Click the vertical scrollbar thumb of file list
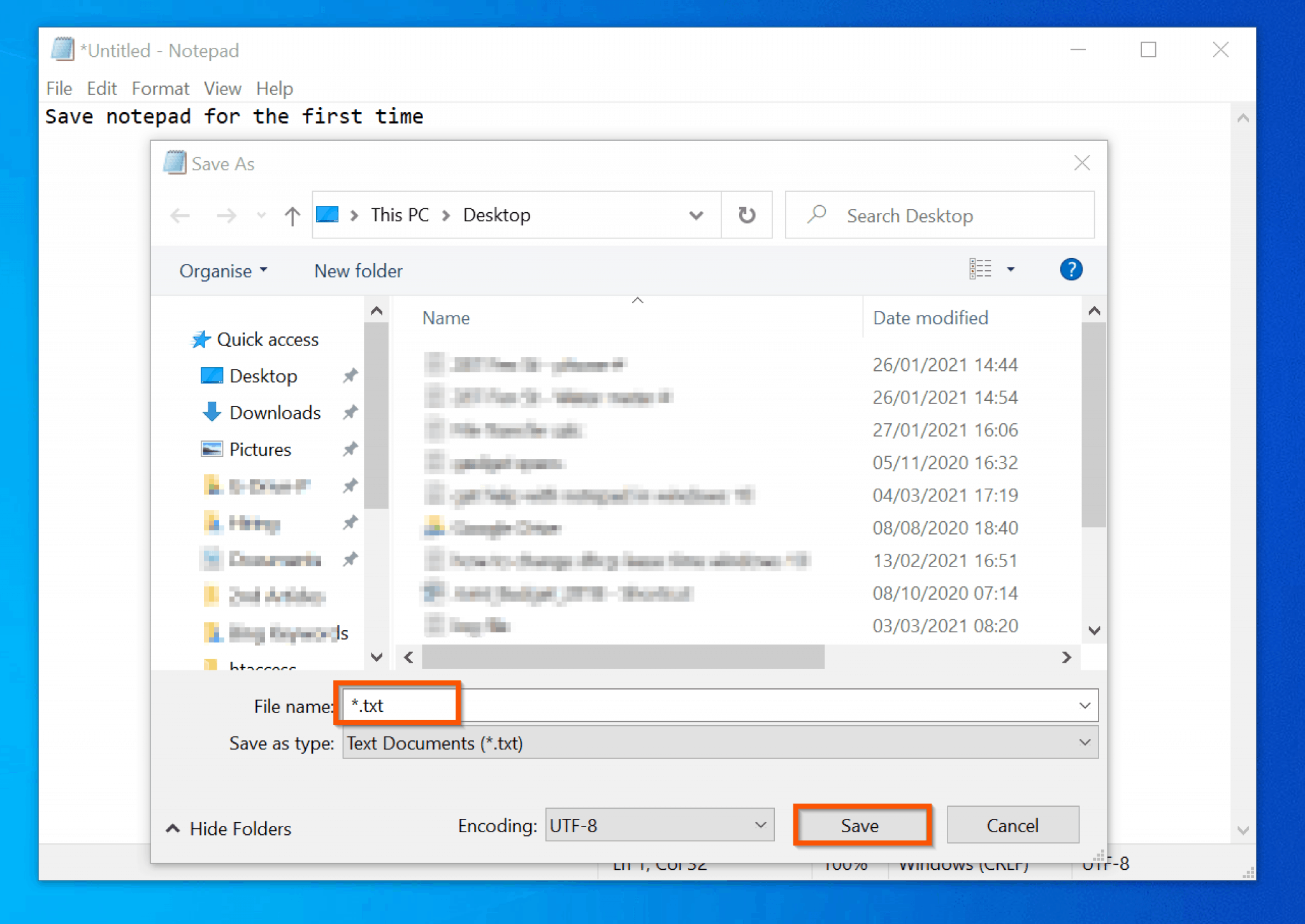The image size is (1305, 924). pyautogui.click(x=1094, y=425)
